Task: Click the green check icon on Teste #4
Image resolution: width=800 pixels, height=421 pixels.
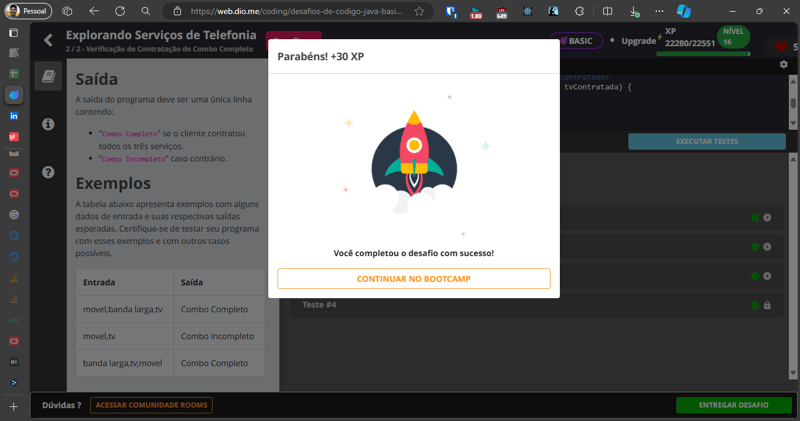Action: 755,305
